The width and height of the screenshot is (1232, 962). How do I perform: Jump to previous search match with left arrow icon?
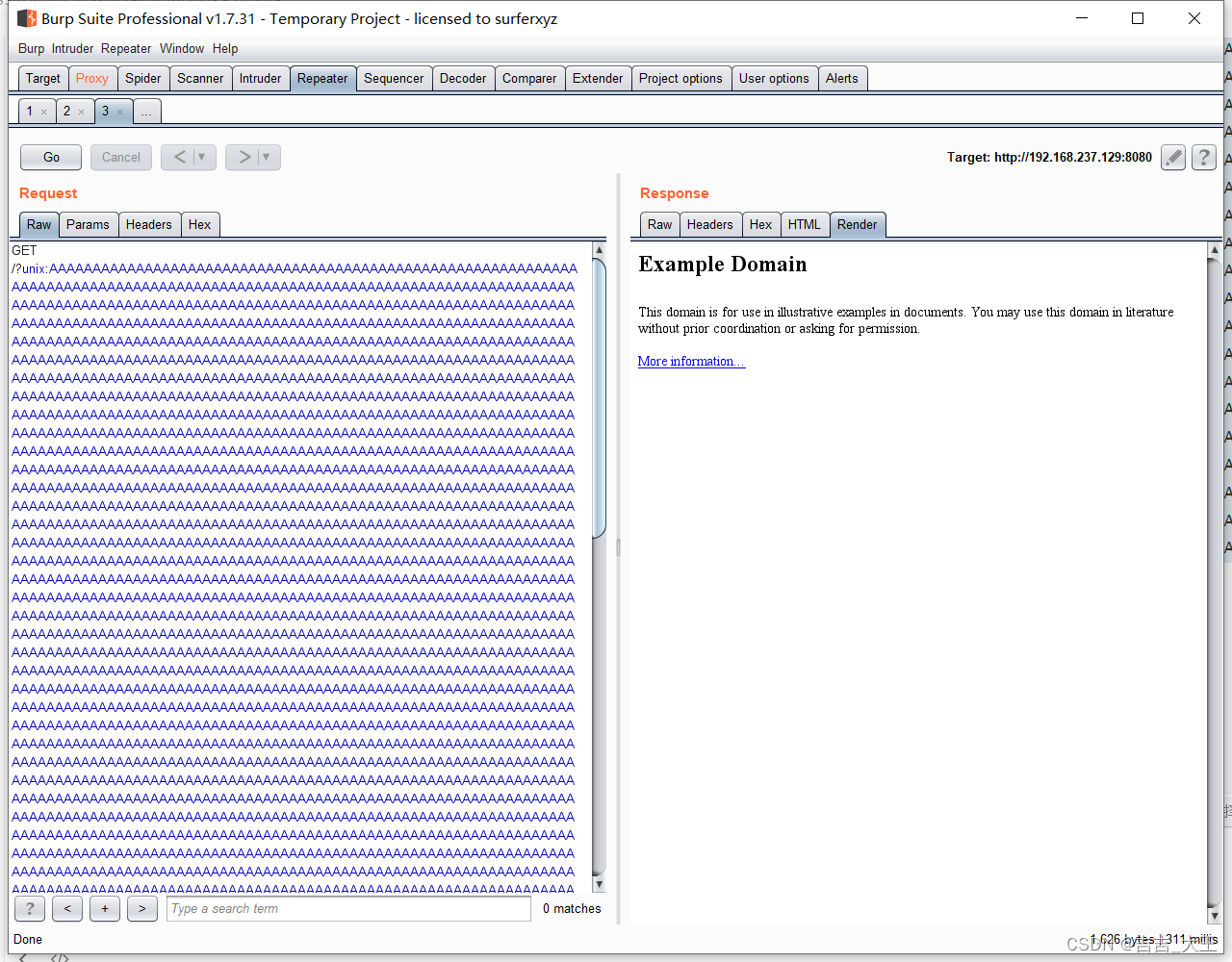66,908
